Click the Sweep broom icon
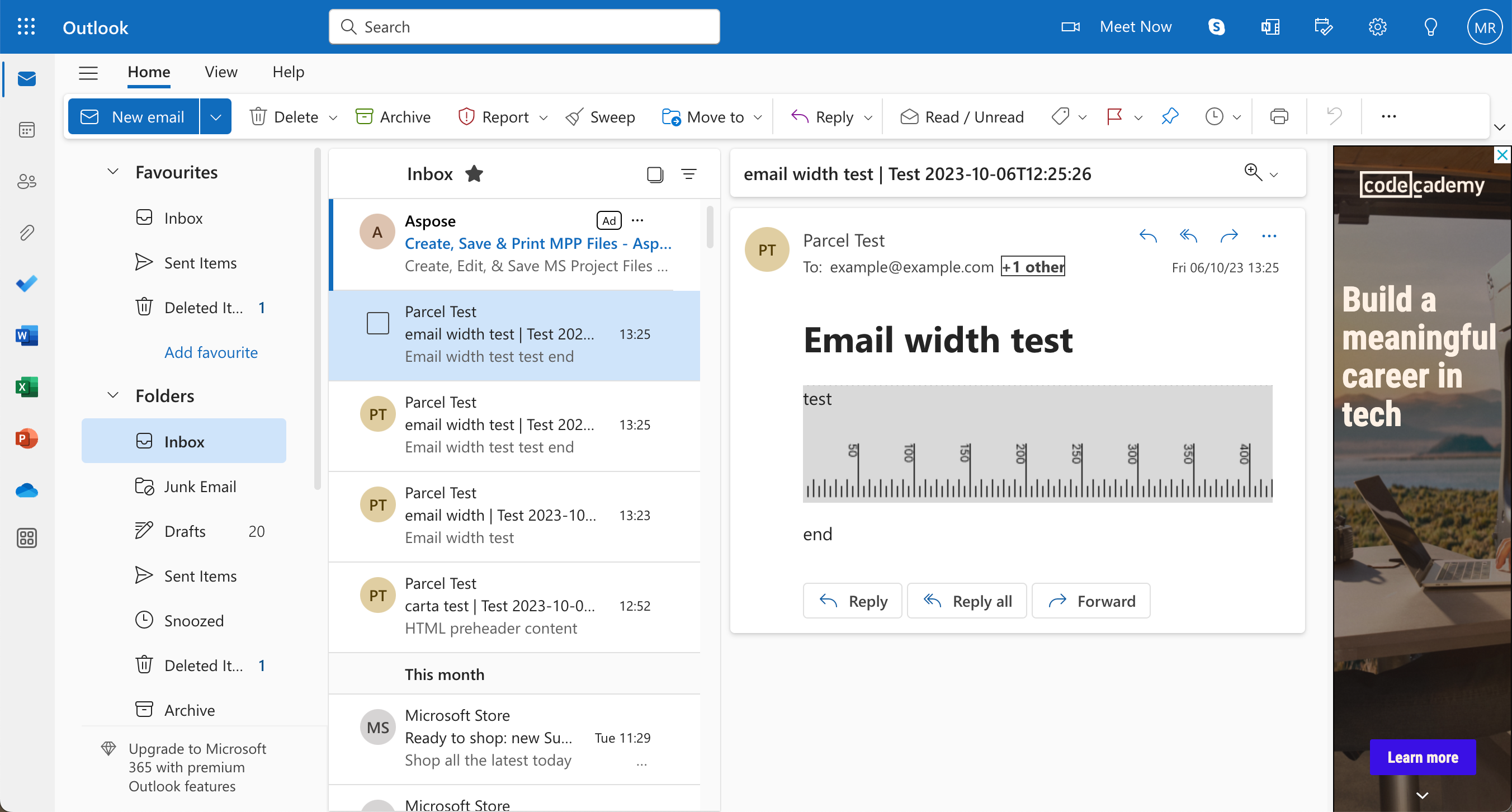Screen dimensions: 1512x812 point(575,117)
